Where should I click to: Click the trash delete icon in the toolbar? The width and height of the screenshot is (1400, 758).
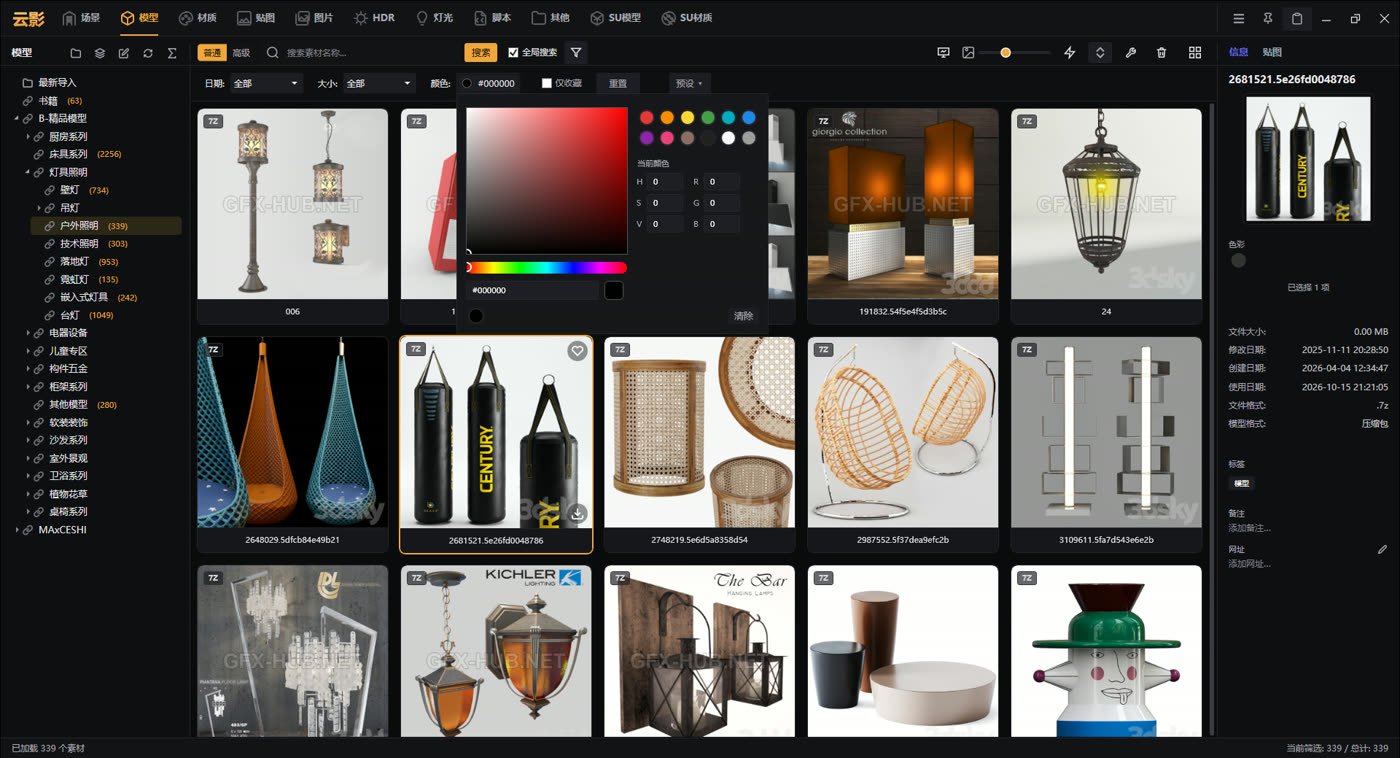tap(1161, 52)
